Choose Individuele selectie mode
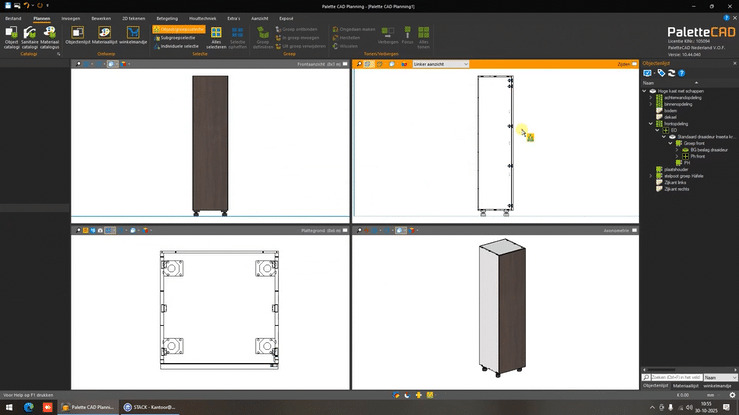This screenshot has width=739, height=415. [179, 46]
